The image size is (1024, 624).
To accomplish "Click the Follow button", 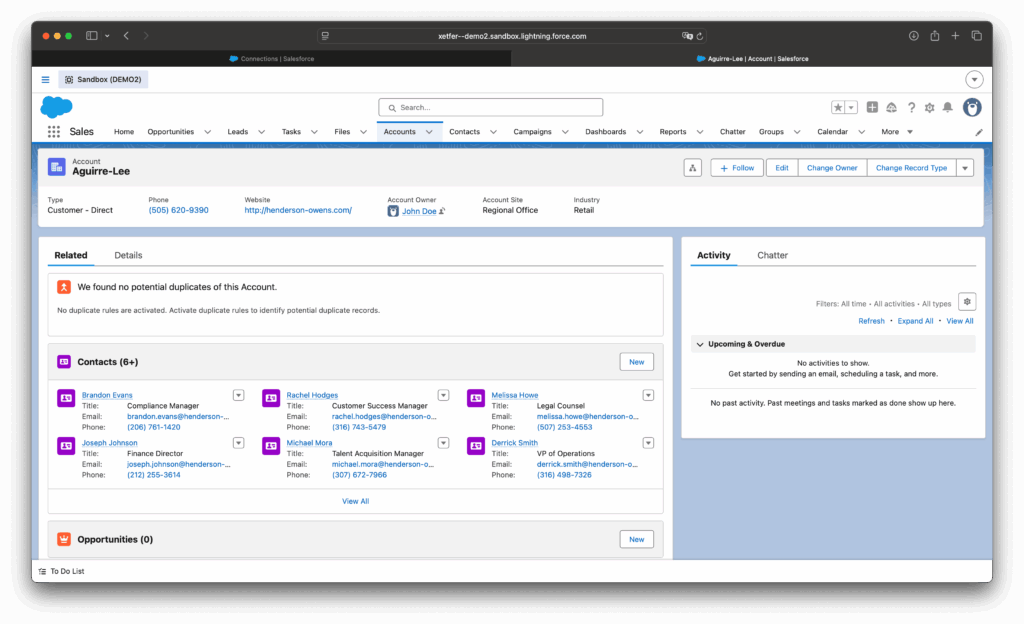I will 737,168.
